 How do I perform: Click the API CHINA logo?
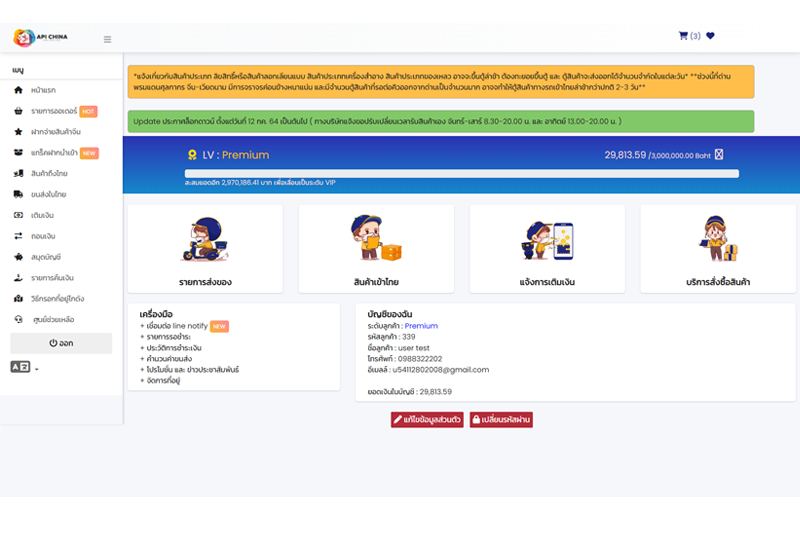point(41,37)
